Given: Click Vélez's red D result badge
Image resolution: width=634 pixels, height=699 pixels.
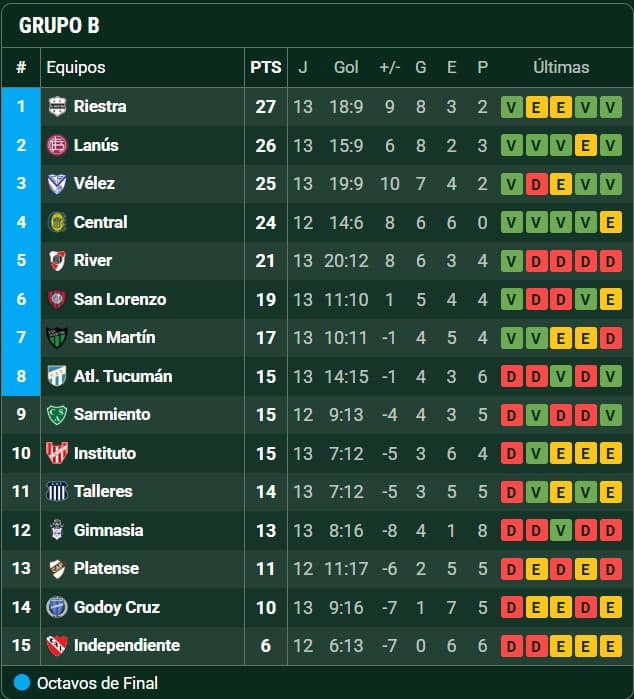Looking at the screenshot, I should tap(536, 184).
